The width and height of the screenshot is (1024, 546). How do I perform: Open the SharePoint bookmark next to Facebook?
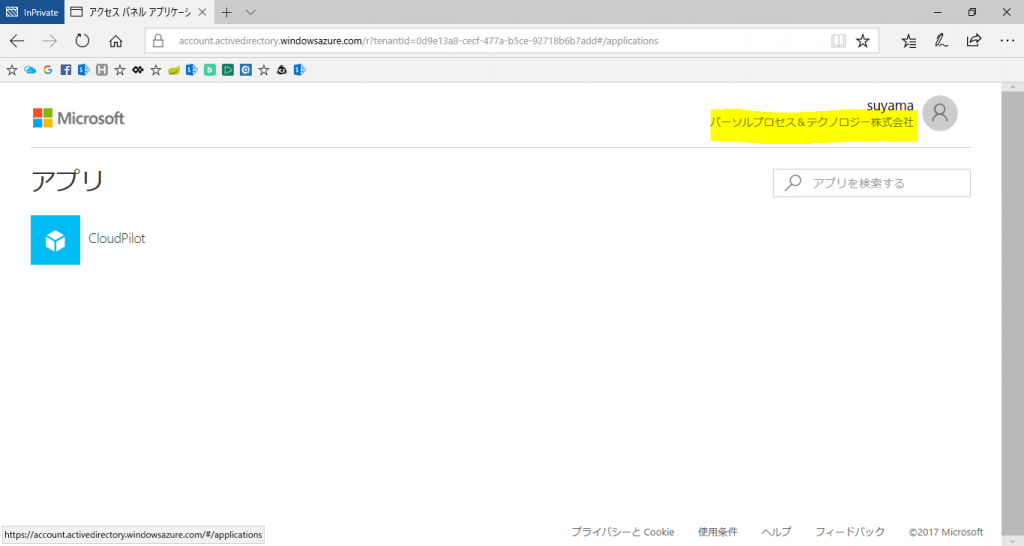(84, 70)
